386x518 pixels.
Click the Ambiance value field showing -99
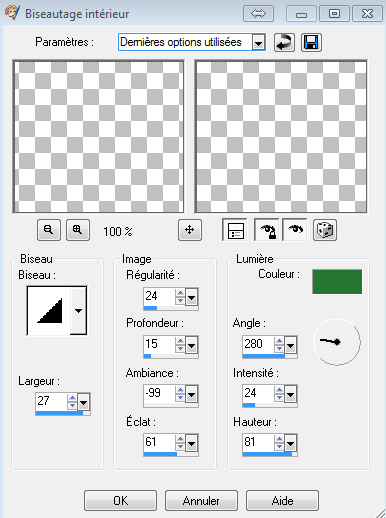point(159,394)
